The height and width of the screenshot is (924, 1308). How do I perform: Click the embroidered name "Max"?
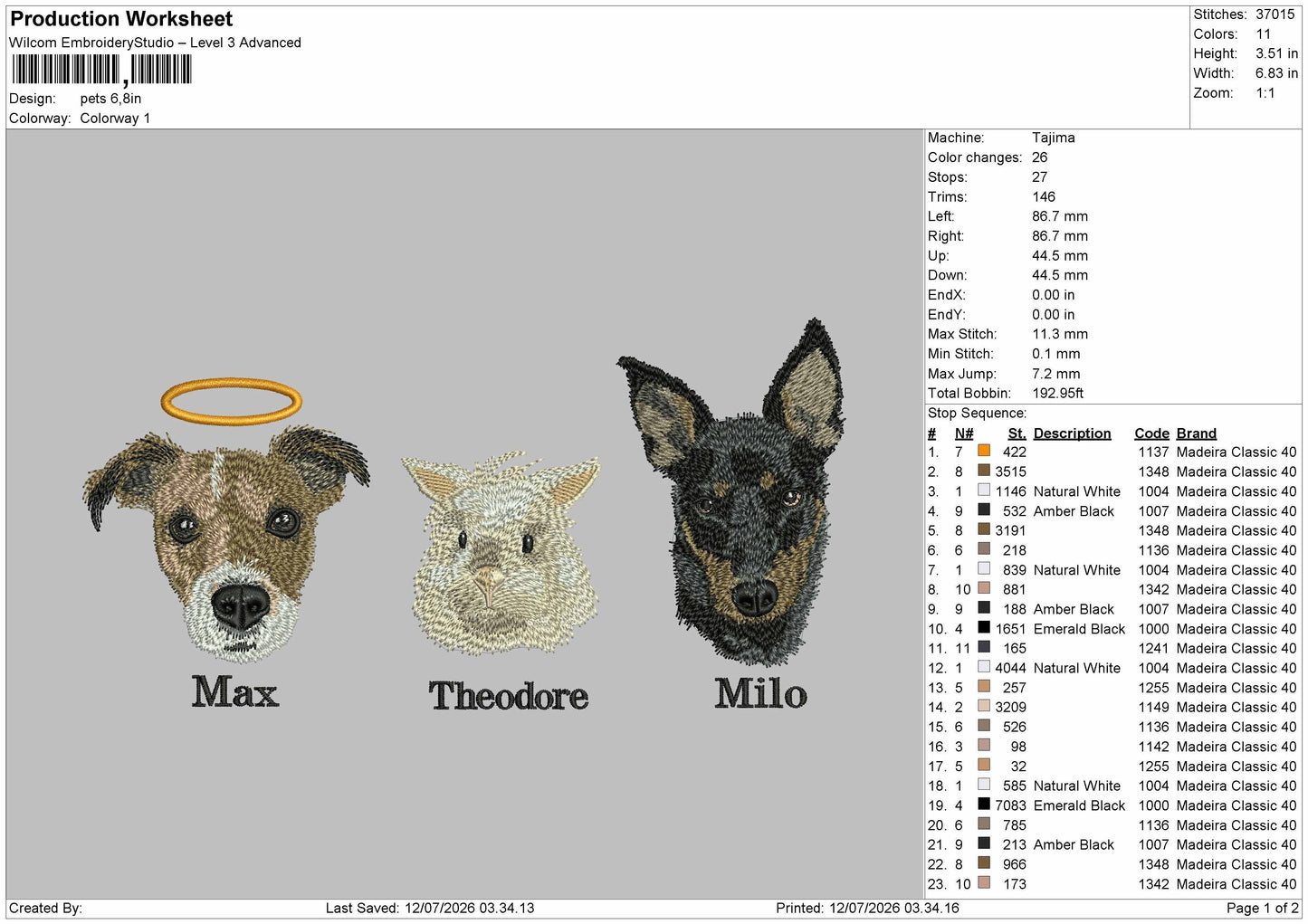pos(234,692)
